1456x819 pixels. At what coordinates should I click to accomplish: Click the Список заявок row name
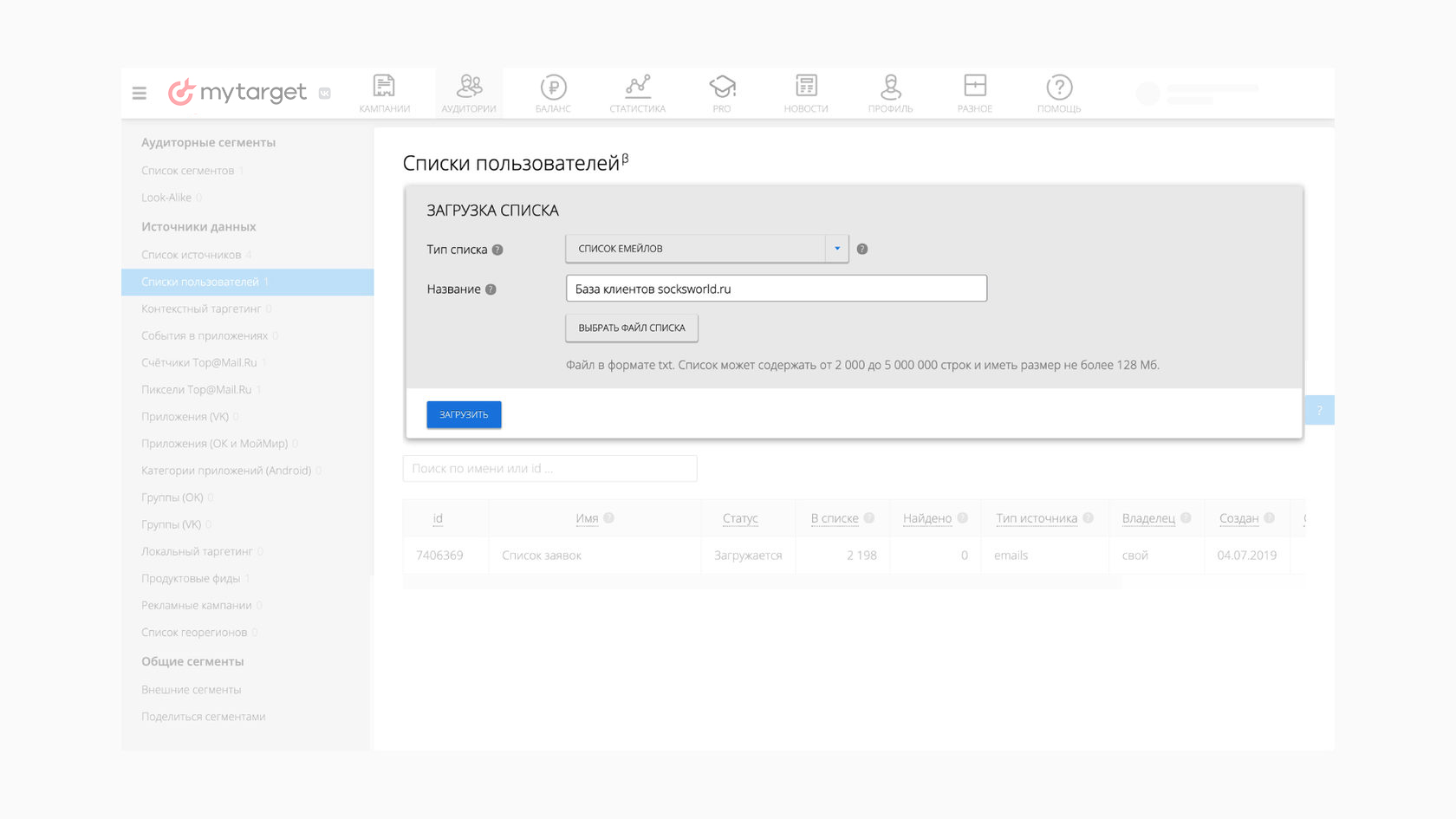click(542, 556)
